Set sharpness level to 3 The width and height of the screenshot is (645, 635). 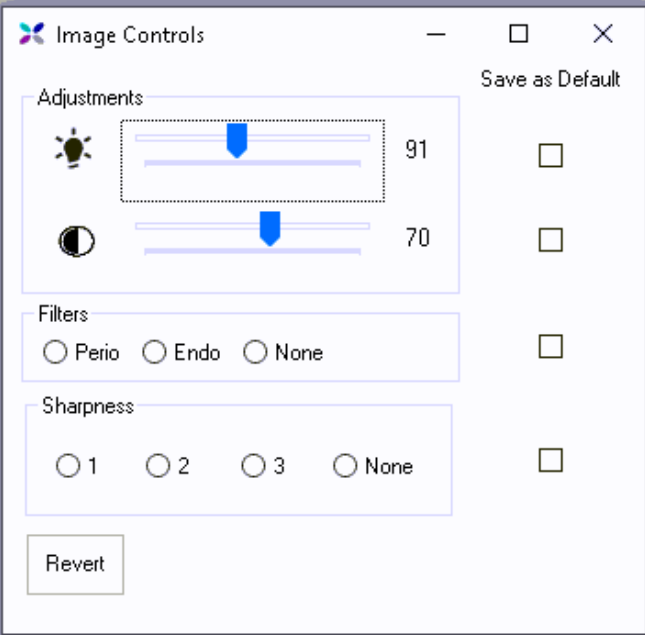[x=254, y=466]
